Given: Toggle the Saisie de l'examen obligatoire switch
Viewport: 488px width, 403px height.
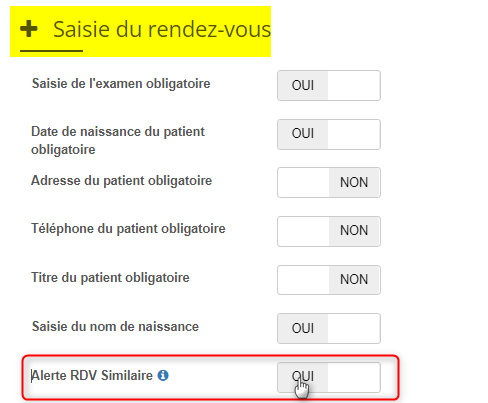Looking at the screenshot, I should 329,85.
